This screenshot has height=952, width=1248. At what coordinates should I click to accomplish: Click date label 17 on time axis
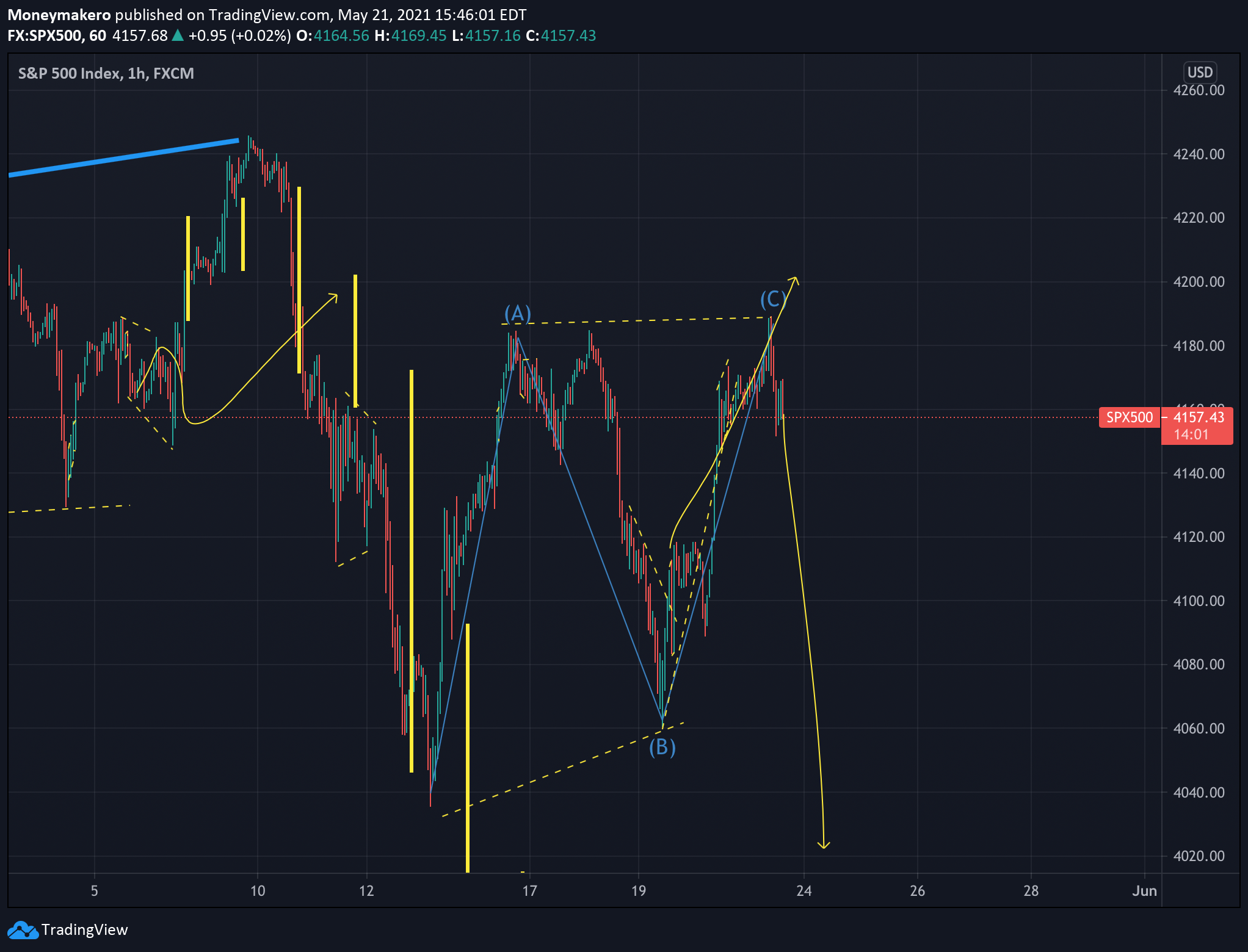[x=529, y=890]
